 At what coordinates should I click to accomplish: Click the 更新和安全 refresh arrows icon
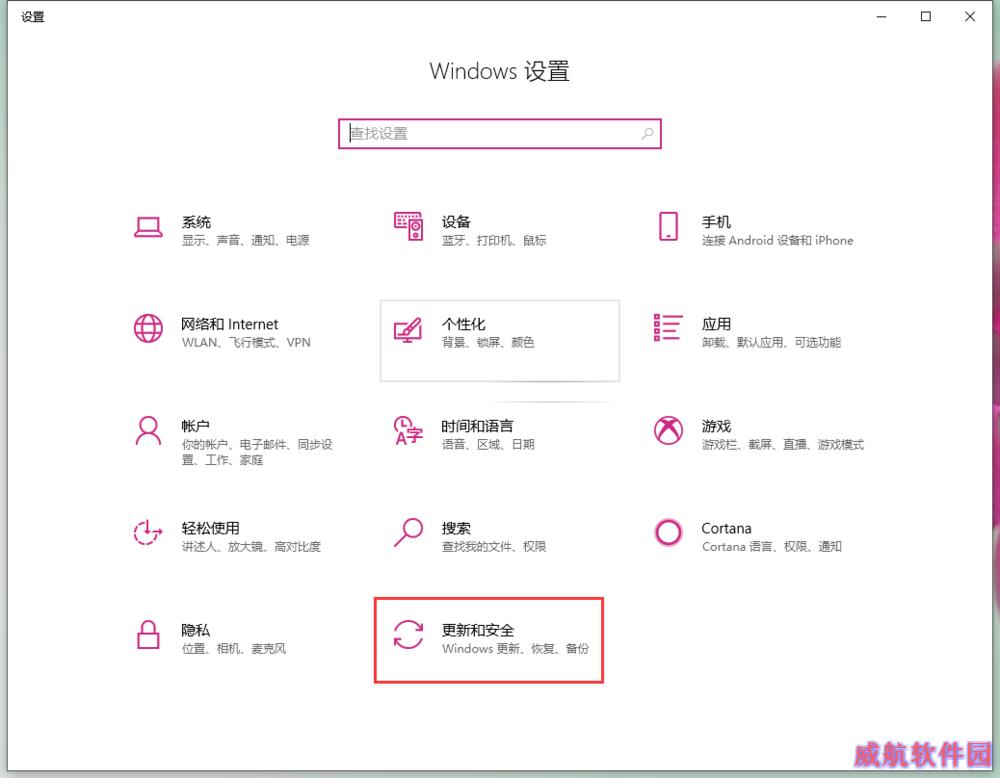408,635
